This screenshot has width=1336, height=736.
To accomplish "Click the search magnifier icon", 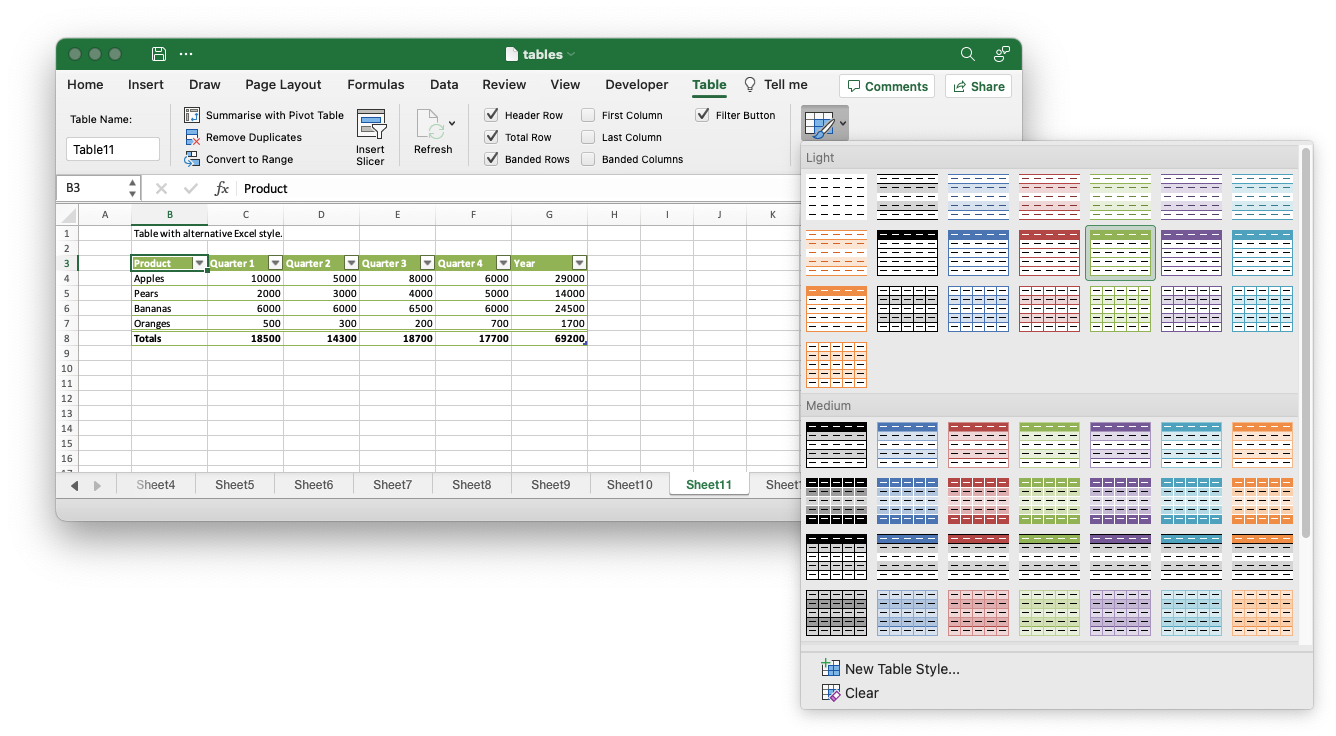I will [x=967, y=54].
